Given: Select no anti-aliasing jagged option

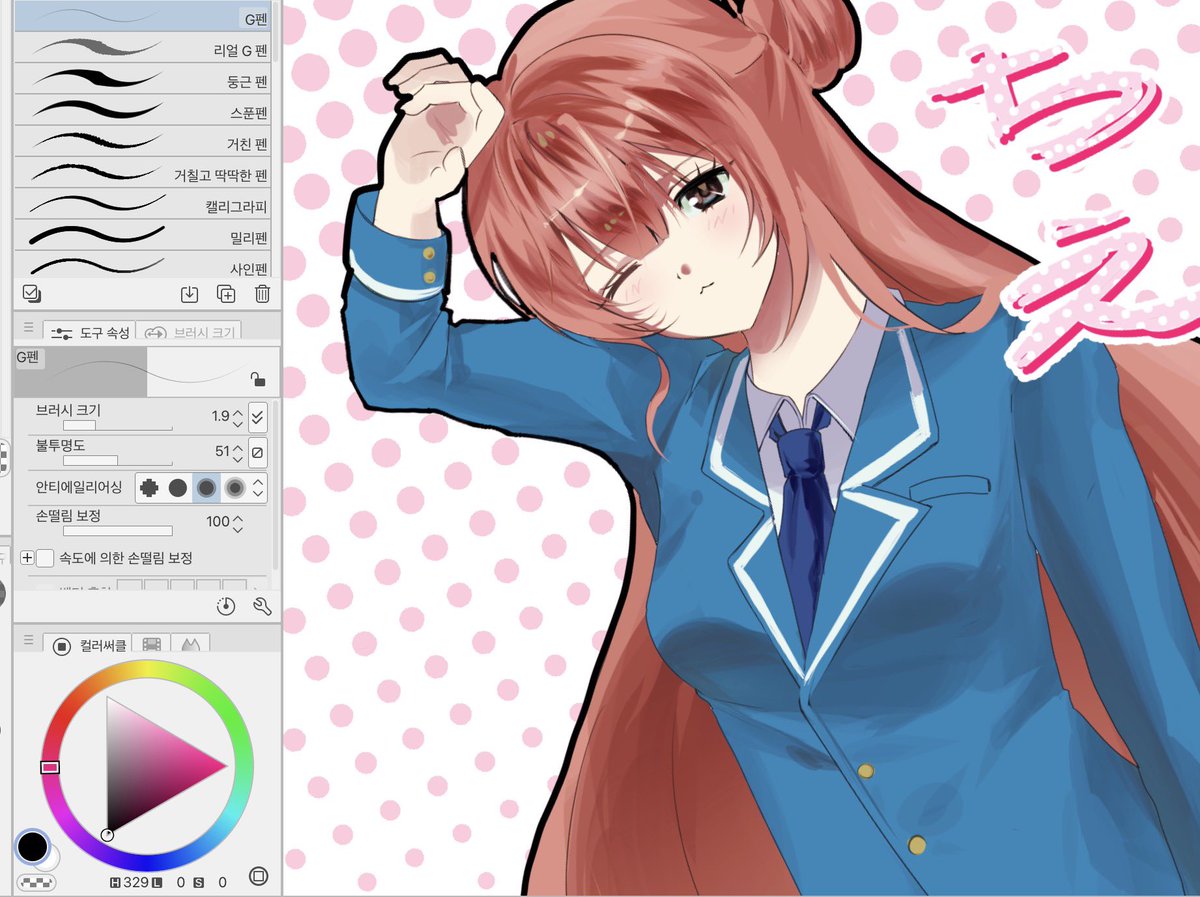Looking at the screenshot, I should pyautogui.click(x=149, y=488).
